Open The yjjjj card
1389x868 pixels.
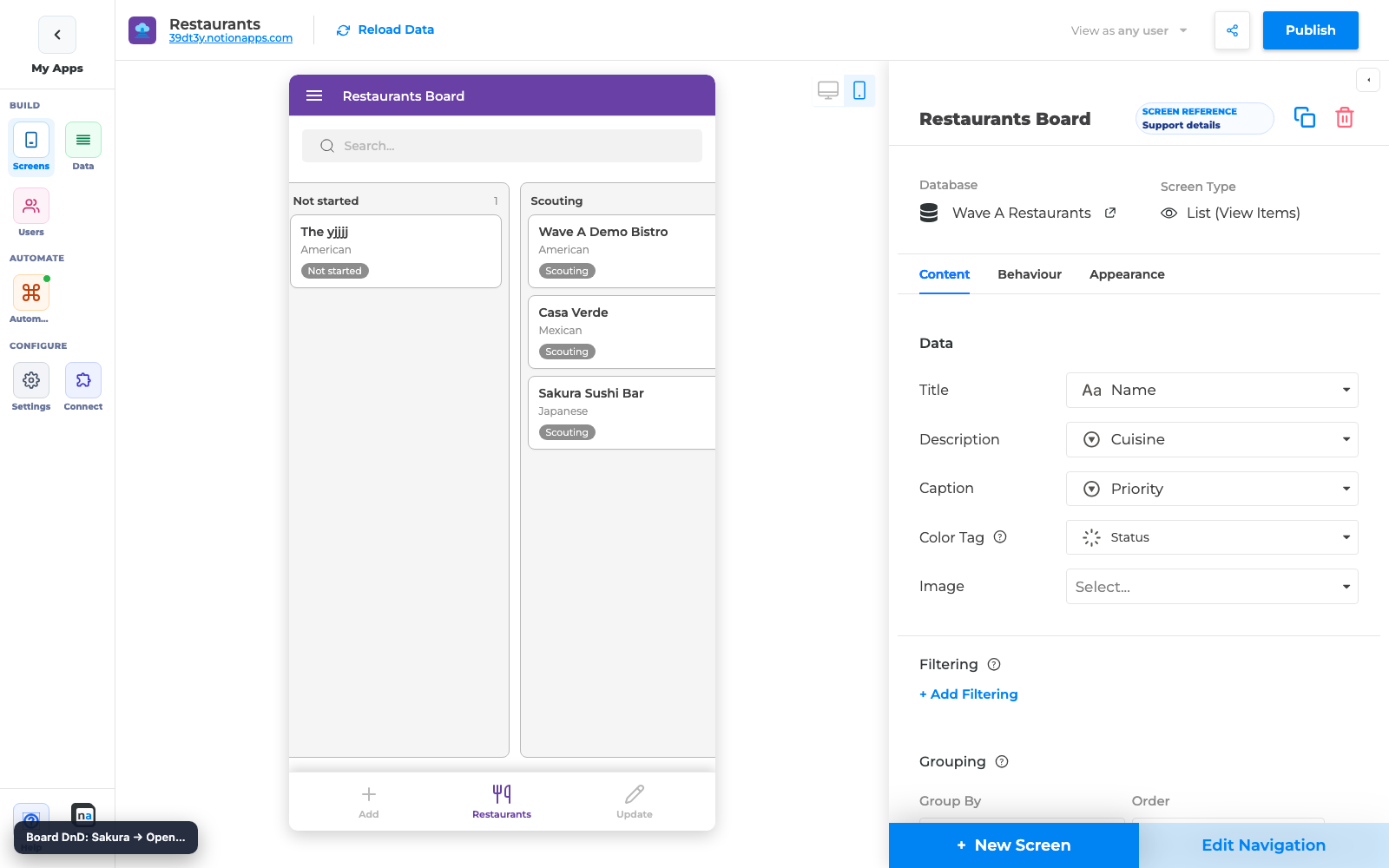(396, 251)
